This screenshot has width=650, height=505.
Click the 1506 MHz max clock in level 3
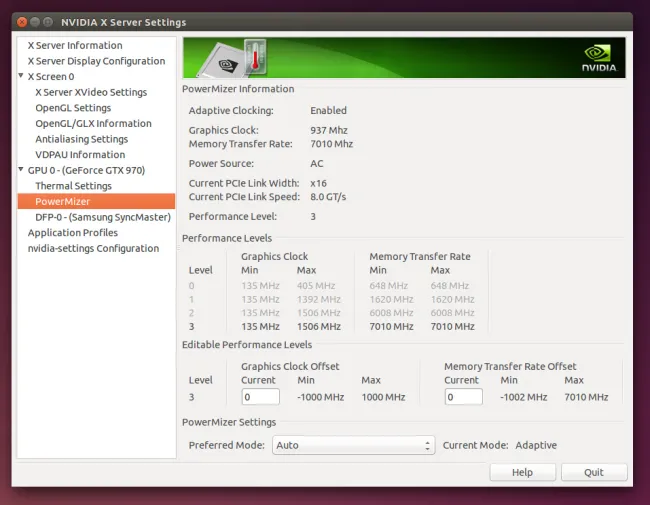pyautogui.click(x=319, y=326)
